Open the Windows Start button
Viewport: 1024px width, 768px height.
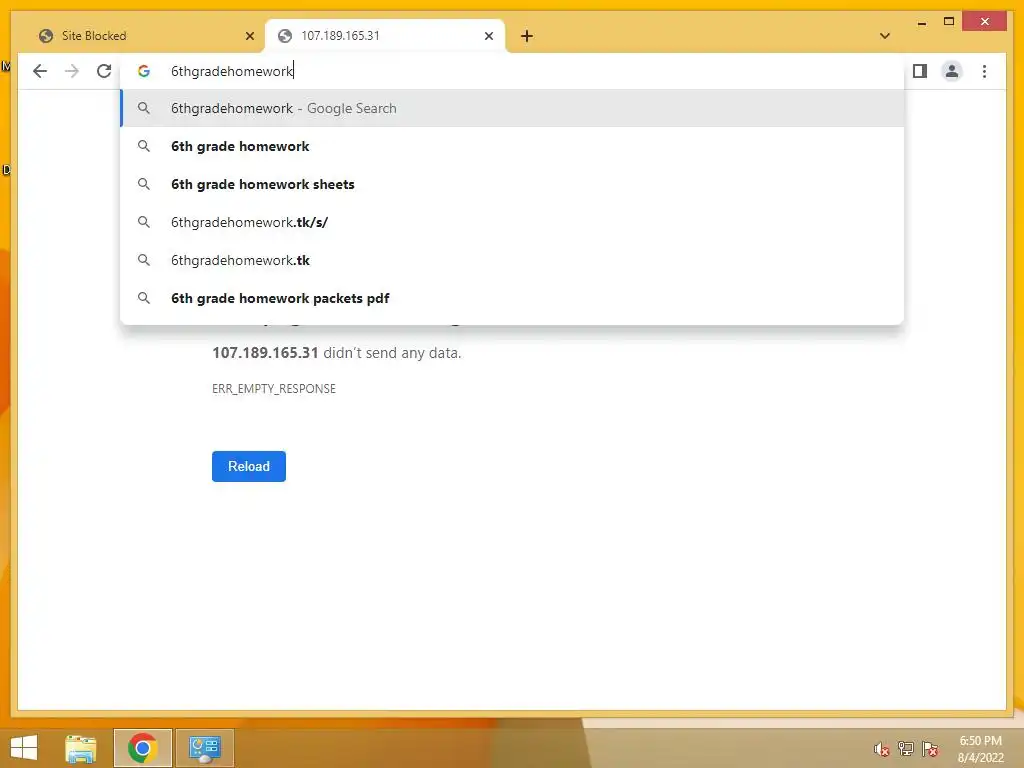pos(24,748)
